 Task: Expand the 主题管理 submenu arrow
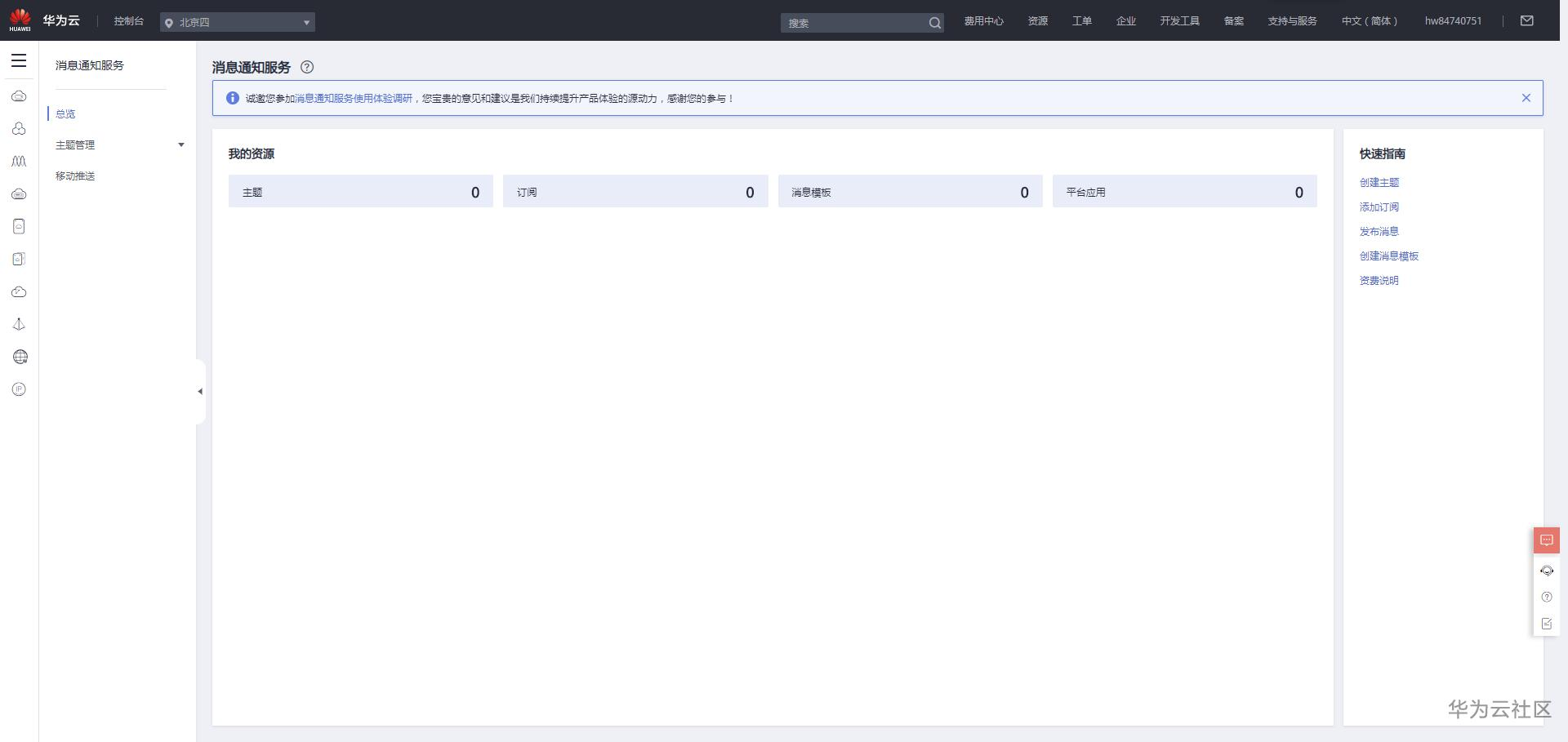tap(181, 145)
